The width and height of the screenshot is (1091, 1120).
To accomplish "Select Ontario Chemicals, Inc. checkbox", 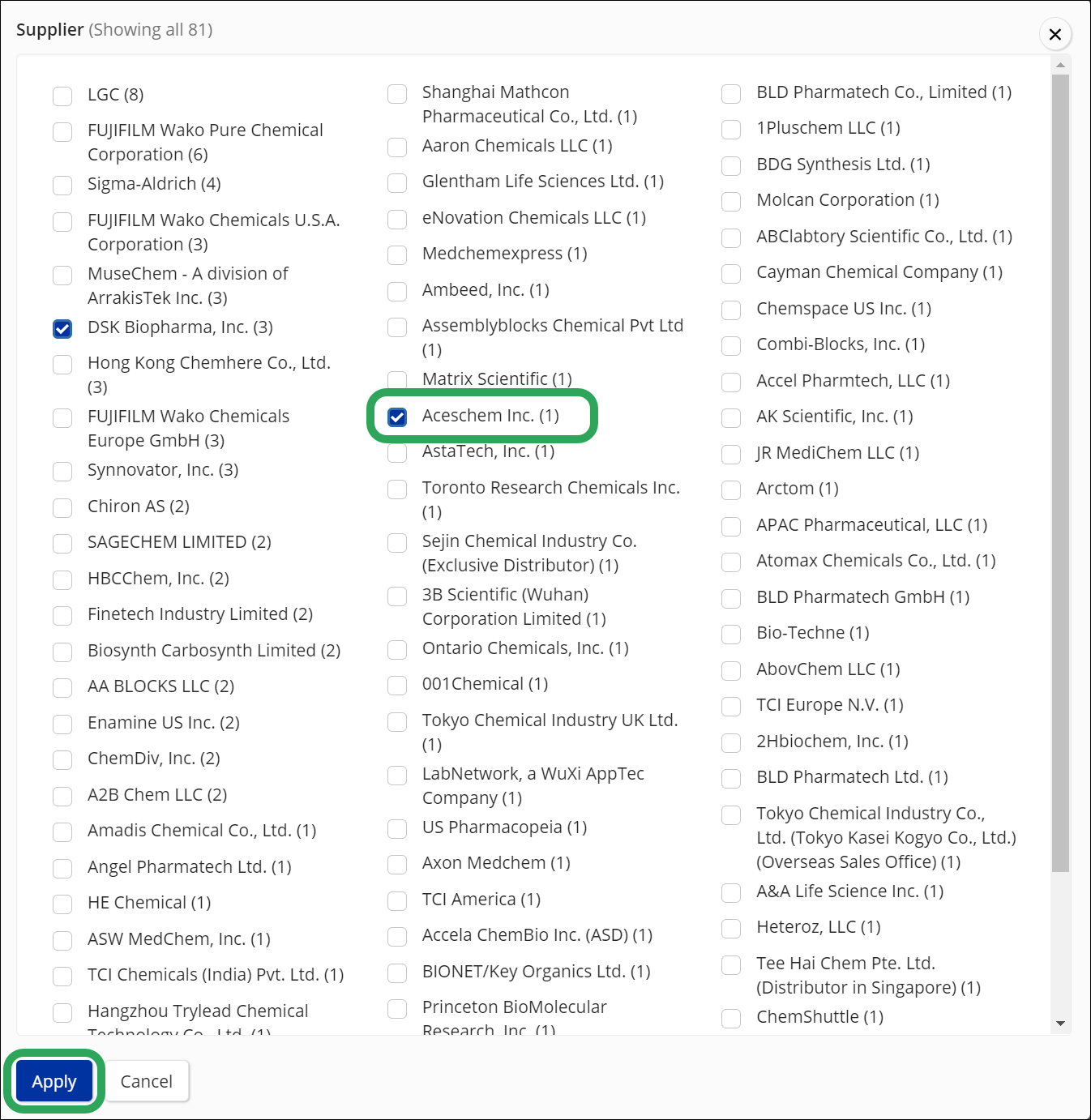I will click(397, 650).
